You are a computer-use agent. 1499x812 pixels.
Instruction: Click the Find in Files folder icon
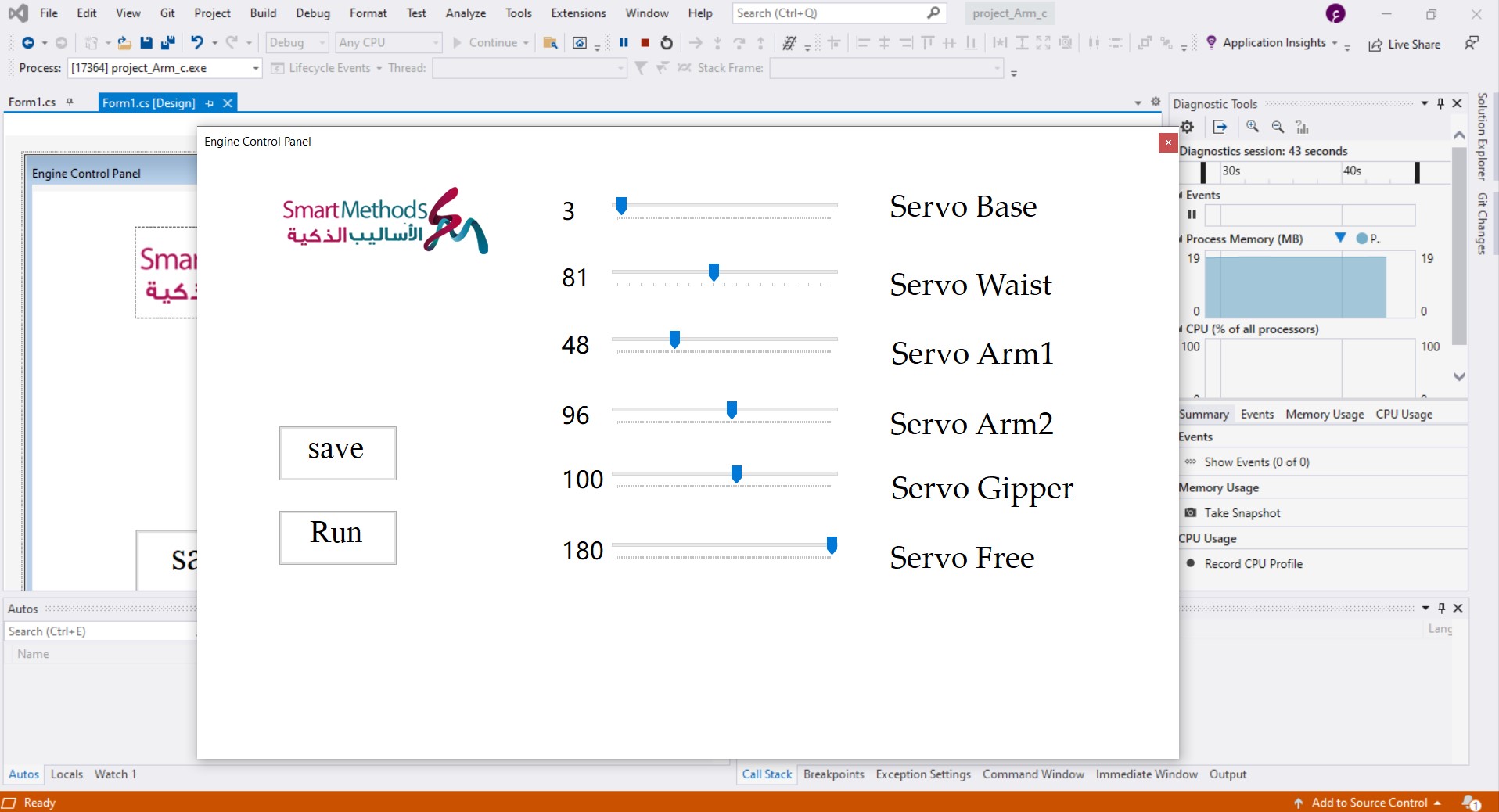pyautogui.click(x=551, y=43)
